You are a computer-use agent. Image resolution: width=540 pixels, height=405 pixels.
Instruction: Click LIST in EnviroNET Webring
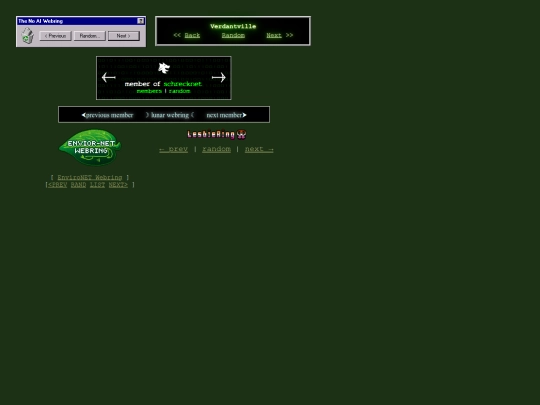[97, 185]
